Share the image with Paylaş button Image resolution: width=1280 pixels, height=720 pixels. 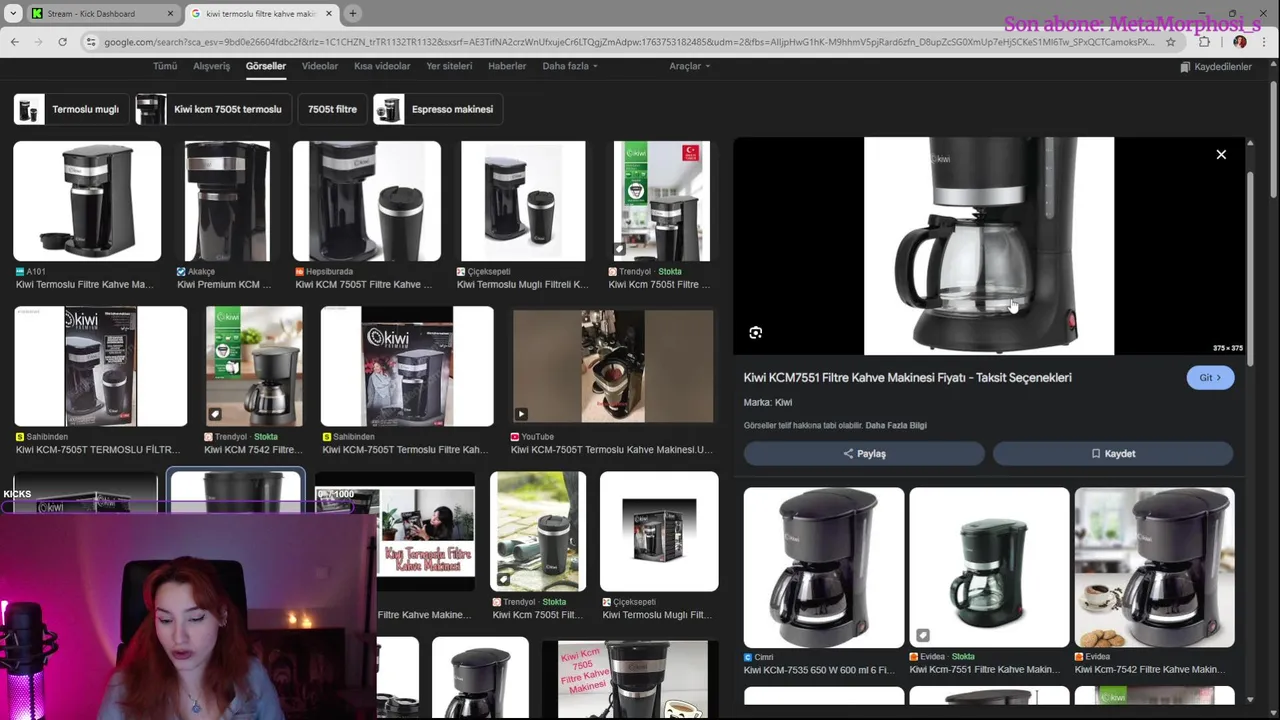coord(864,454)
